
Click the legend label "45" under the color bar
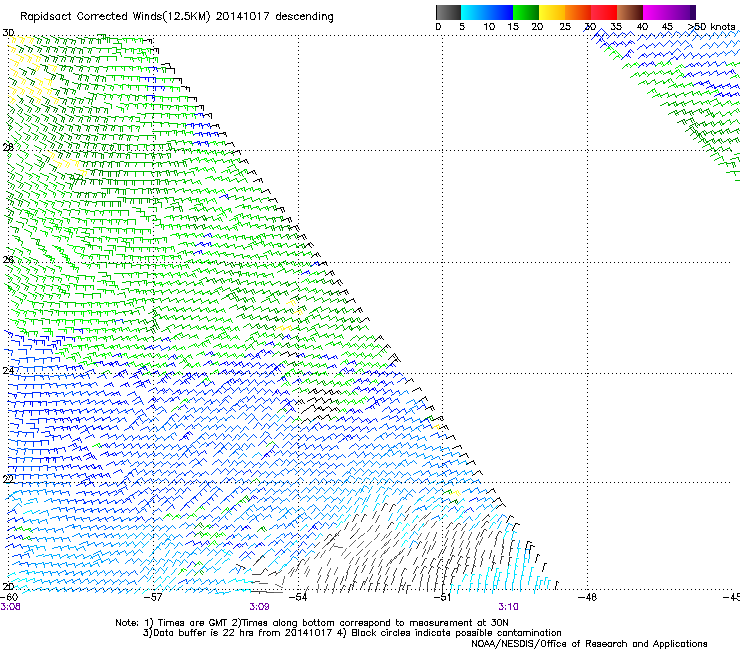click(667, 27)
